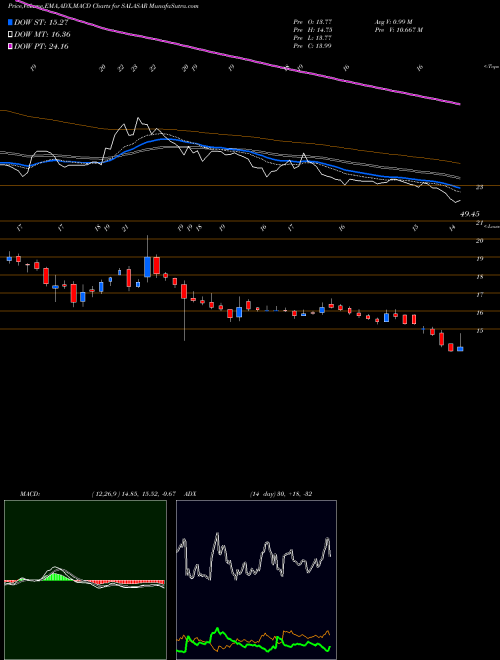Click the blue DOW ST legend swatch
This screenshot has height=660, width=500.
11,22
